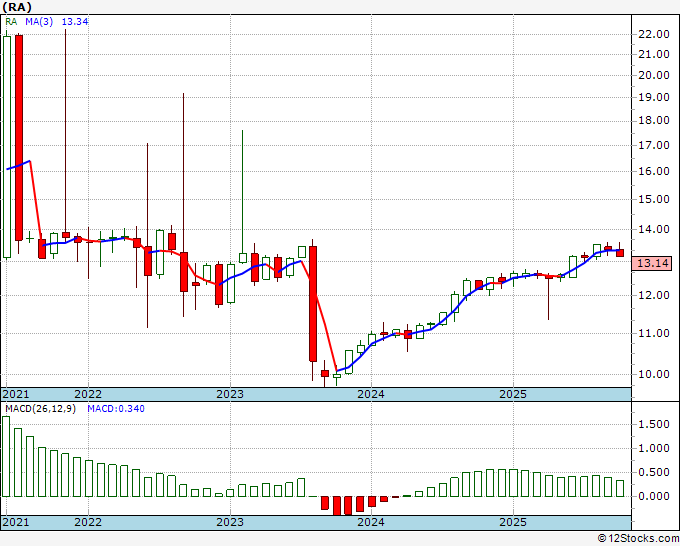Viewport: 680px width, 546px height.
Task: Click the 15.00 price axis label
Action: (654, 199)
